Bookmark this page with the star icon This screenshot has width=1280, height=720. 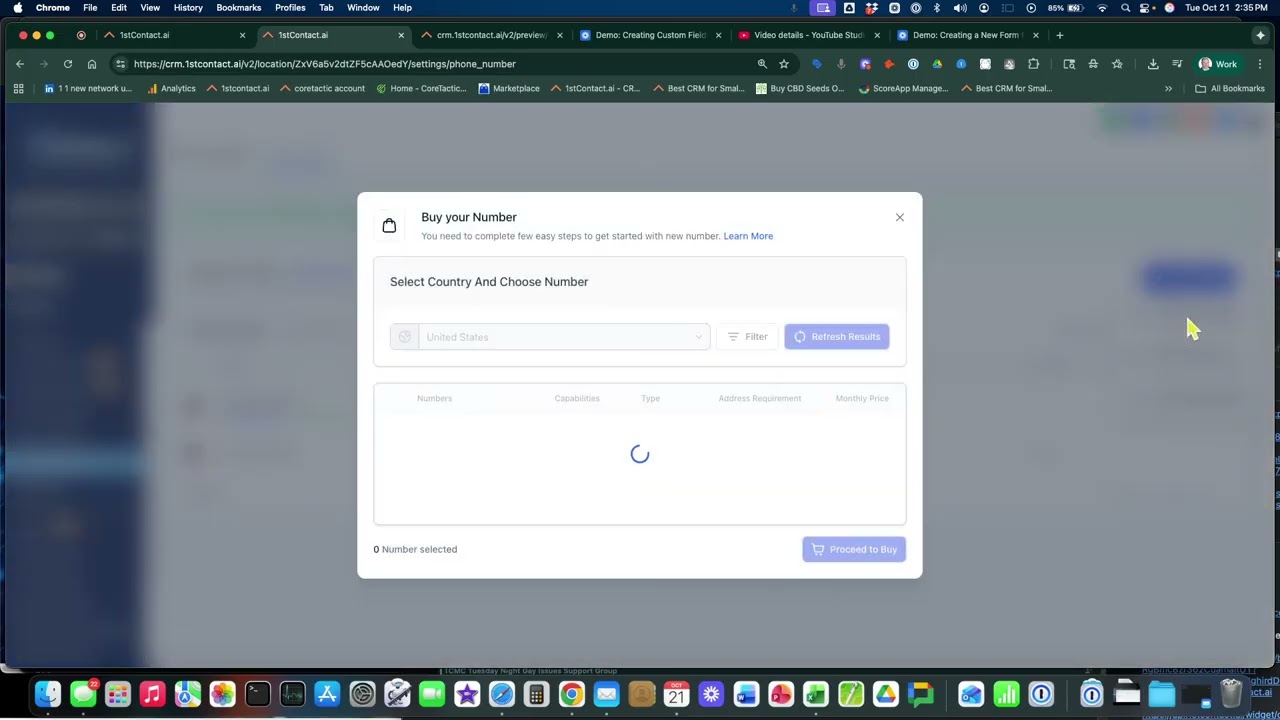784,64
